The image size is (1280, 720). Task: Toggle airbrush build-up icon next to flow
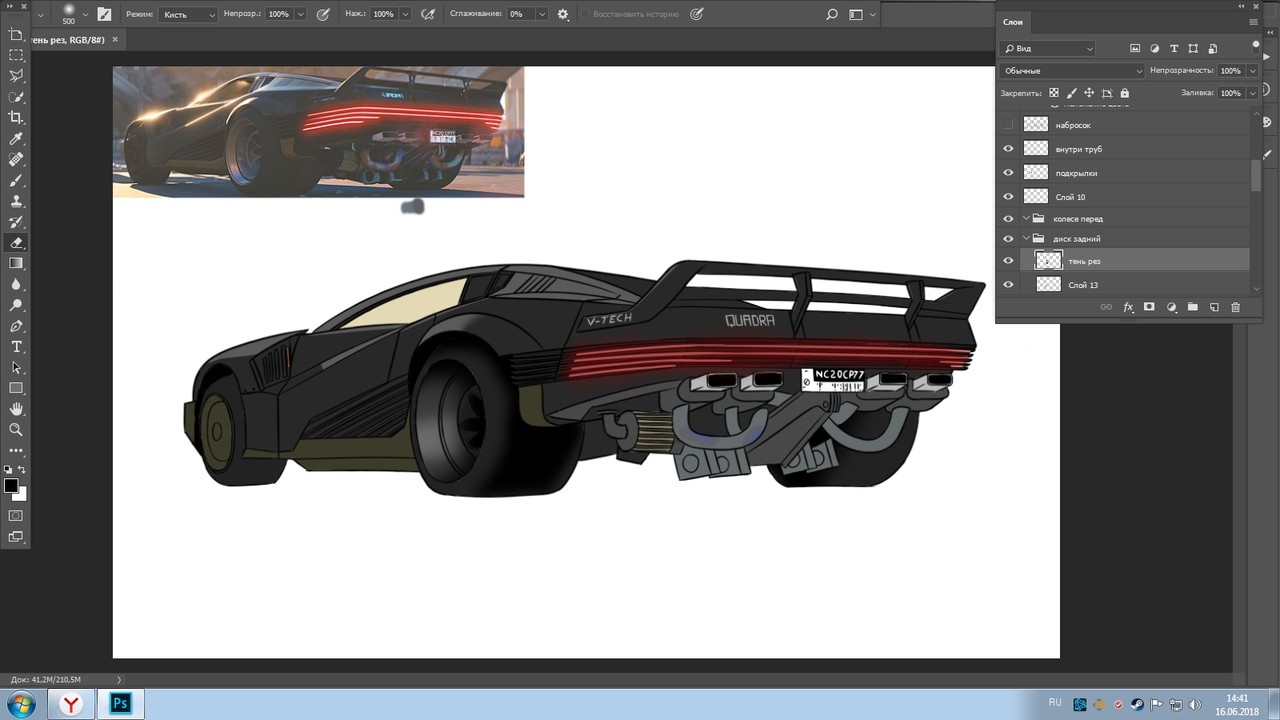click(x=428, y=14)
